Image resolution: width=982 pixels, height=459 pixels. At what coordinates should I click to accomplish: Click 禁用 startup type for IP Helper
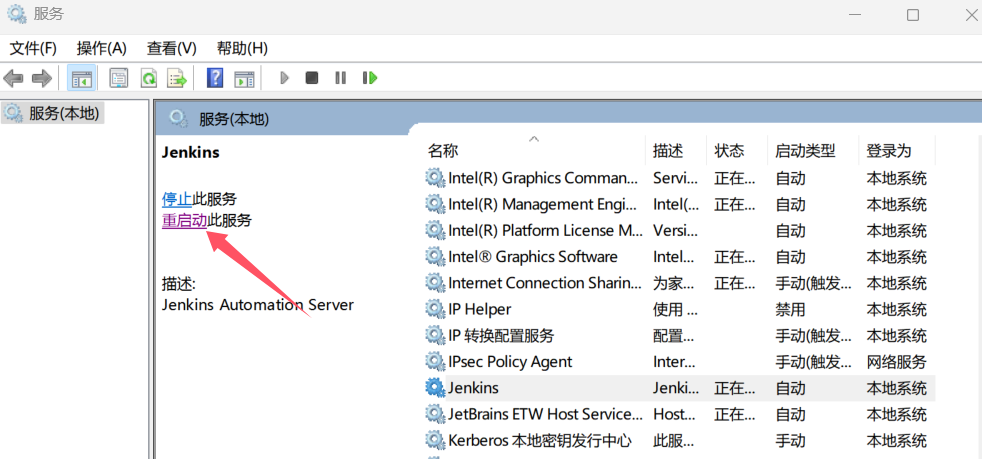[790, 309]
